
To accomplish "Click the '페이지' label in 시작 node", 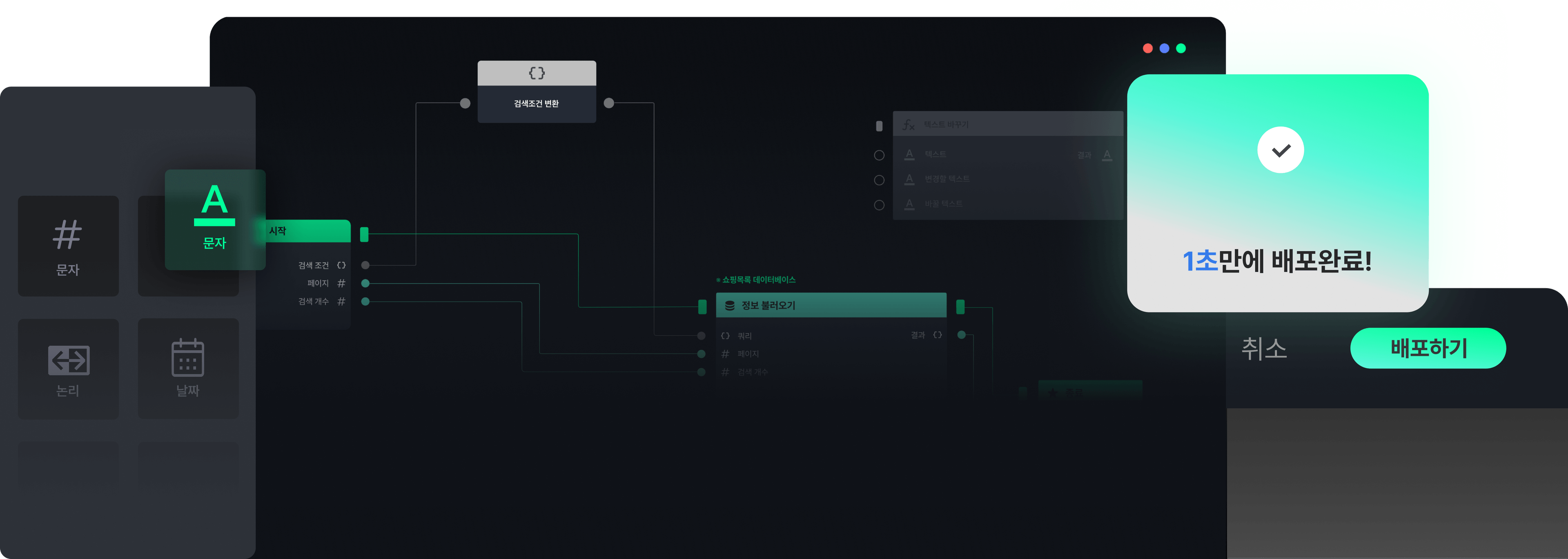I will (318, 283).
